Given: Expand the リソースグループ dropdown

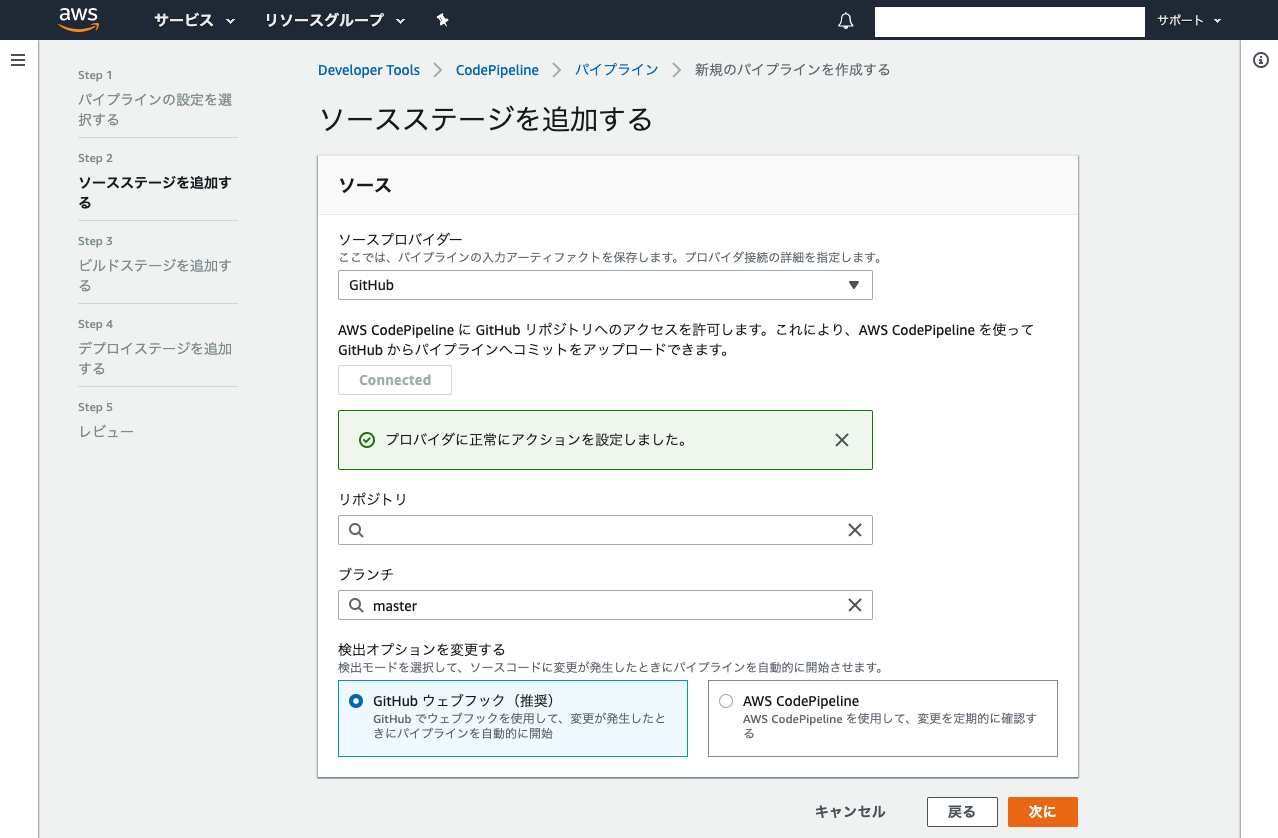Looking at the screenshot, I should pos(334,20).
